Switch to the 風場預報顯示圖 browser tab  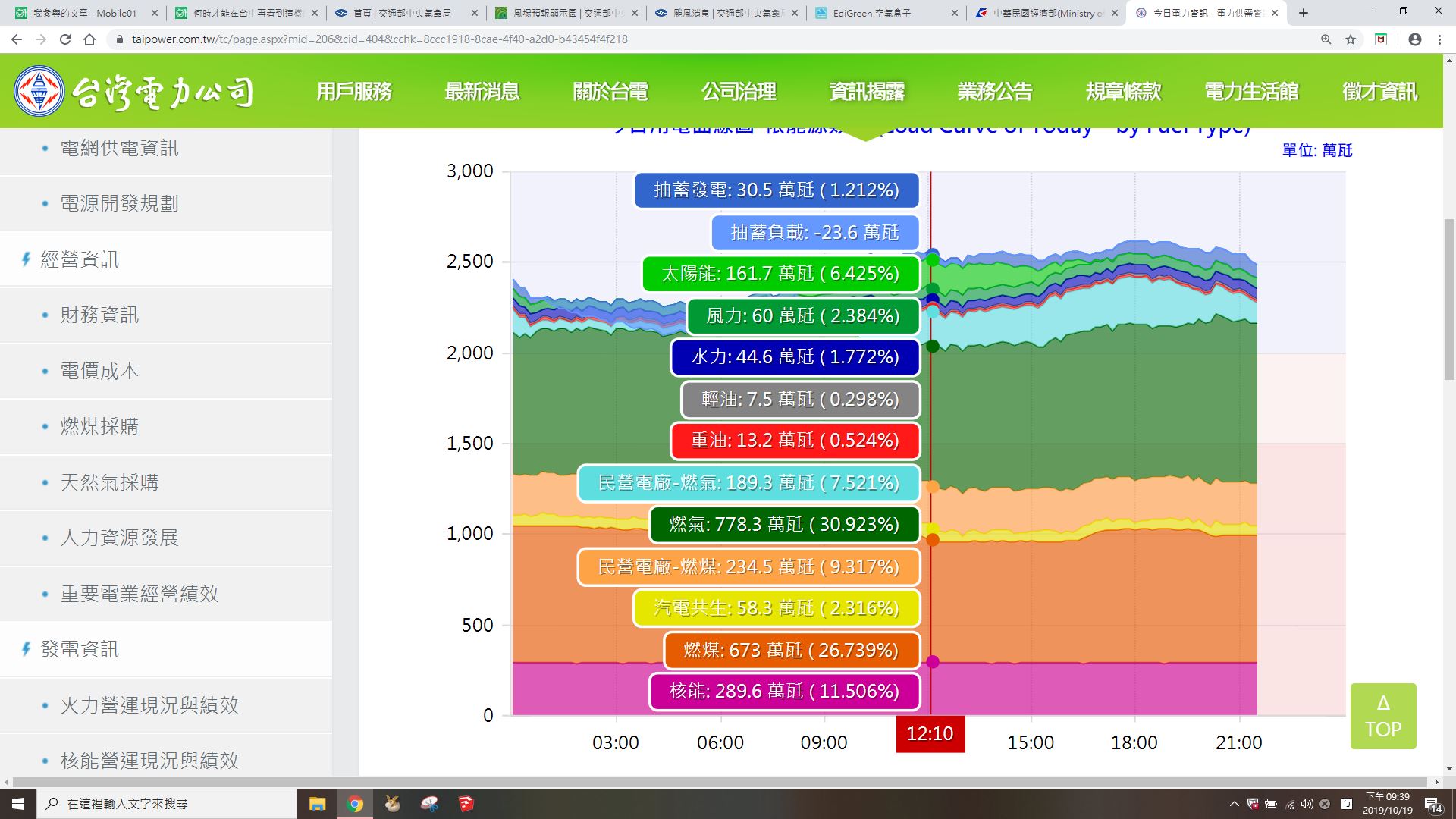pos(566,13)
